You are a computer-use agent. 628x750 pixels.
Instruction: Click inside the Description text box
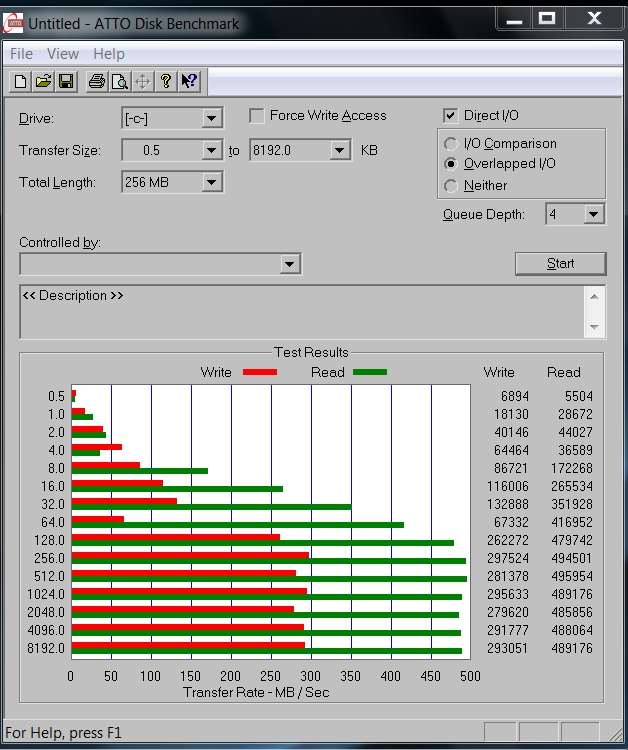pyautogui.click(x=300, y=313)
